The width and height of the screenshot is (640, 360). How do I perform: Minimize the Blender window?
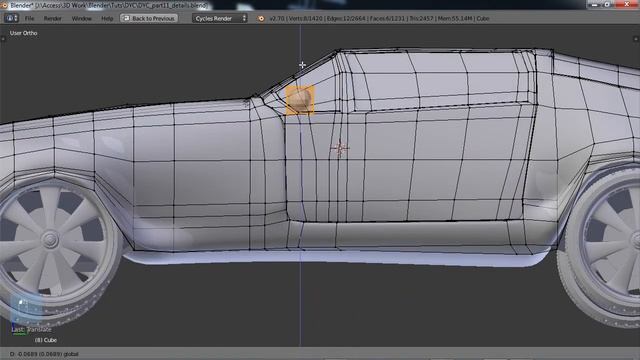point(594,4)
